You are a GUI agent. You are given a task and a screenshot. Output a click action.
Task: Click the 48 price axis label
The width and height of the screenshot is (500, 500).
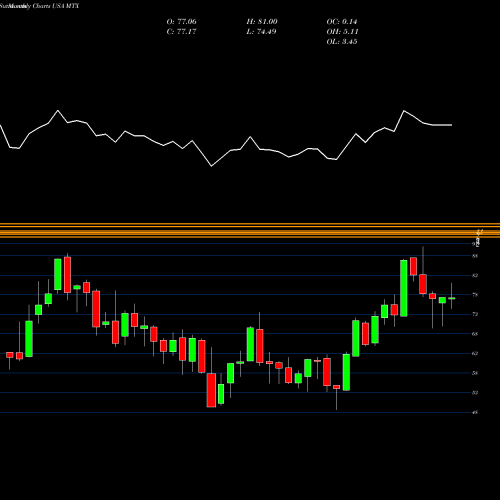click(x=475, y=412)
